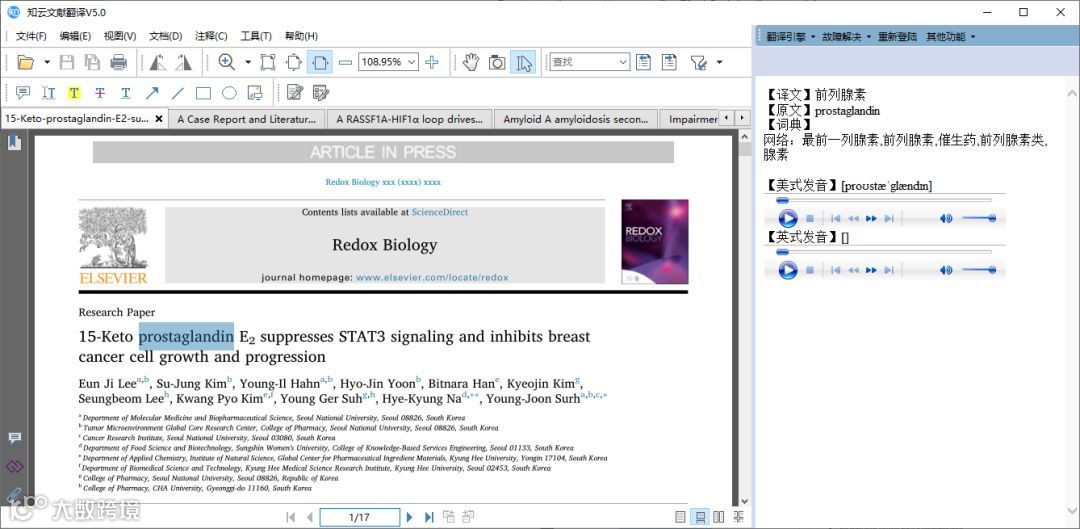Open www.elsevier.com/locate/redox homepage link
This screenshot has height=529, width=1080.
click(432, 278)
